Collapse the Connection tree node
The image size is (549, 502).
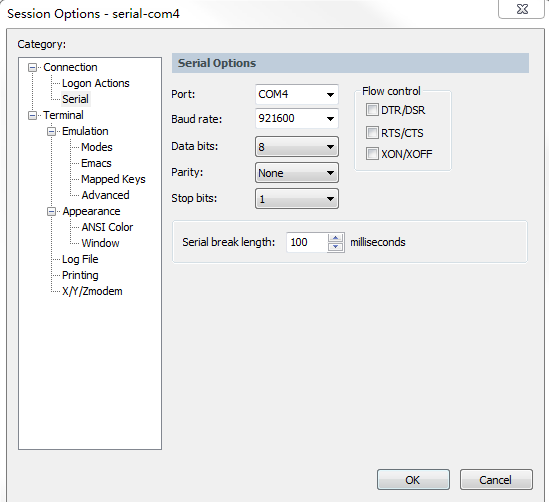click(x=32, y=67)
